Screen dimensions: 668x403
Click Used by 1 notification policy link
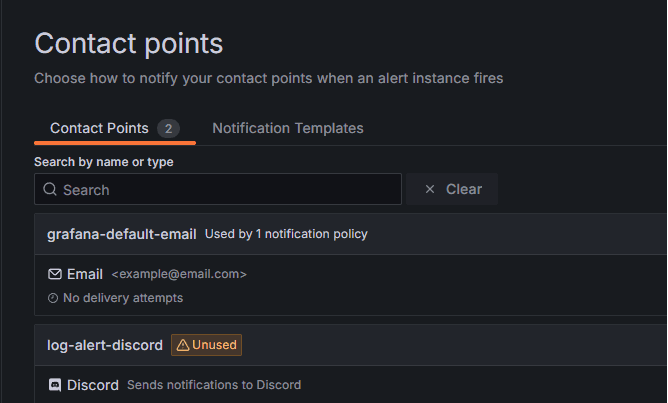click(286, 234)
